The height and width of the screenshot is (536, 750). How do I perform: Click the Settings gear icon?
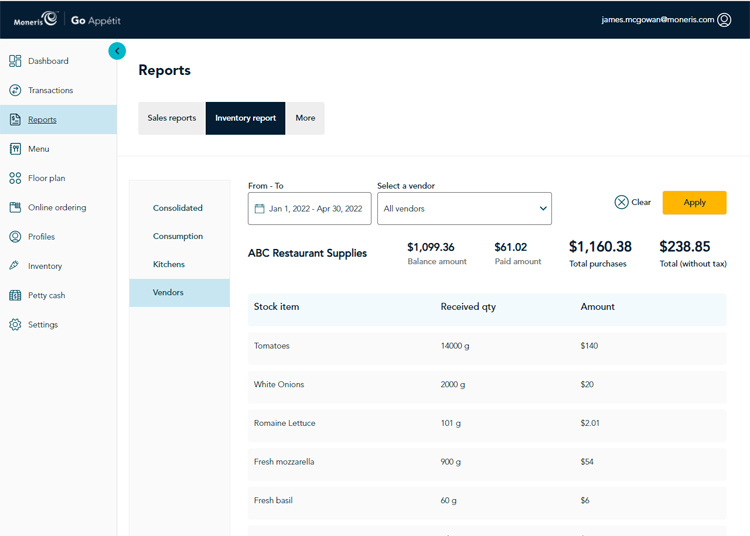pos(15,324)
